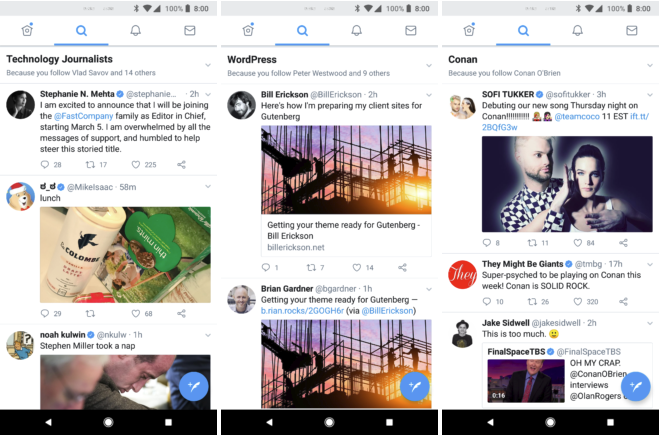Tap Android recents button in Conan screen
The width and height of the screenshot is (659, 435).
pyautogui.click(x=610, y=422)
